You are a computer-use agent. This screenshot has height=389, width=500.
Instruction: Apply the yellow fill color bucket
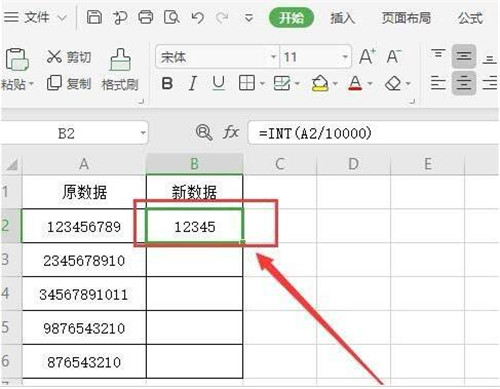point(320,83)
